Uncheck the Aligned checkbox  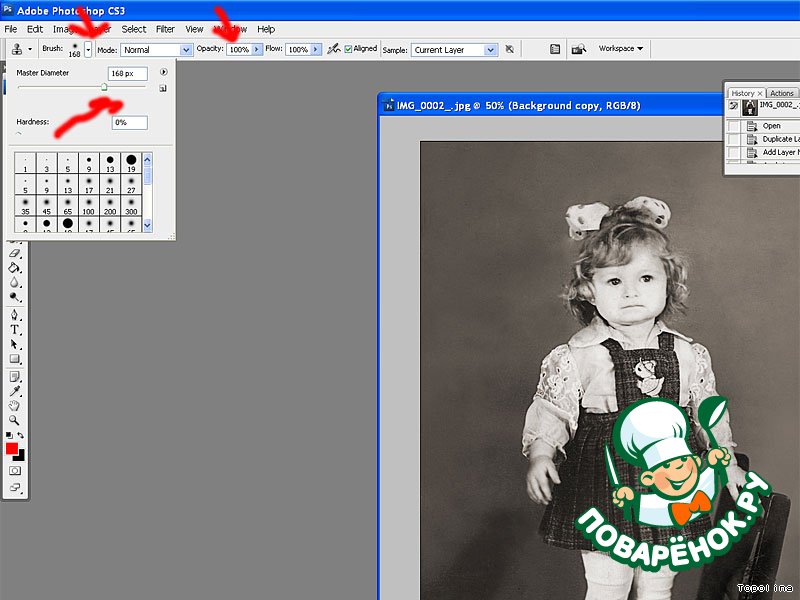coord(348,48)
